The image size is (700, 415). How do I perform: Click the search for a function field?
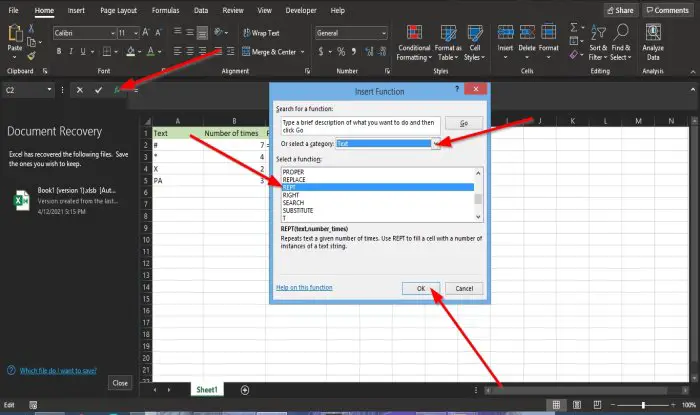point(360,126)
